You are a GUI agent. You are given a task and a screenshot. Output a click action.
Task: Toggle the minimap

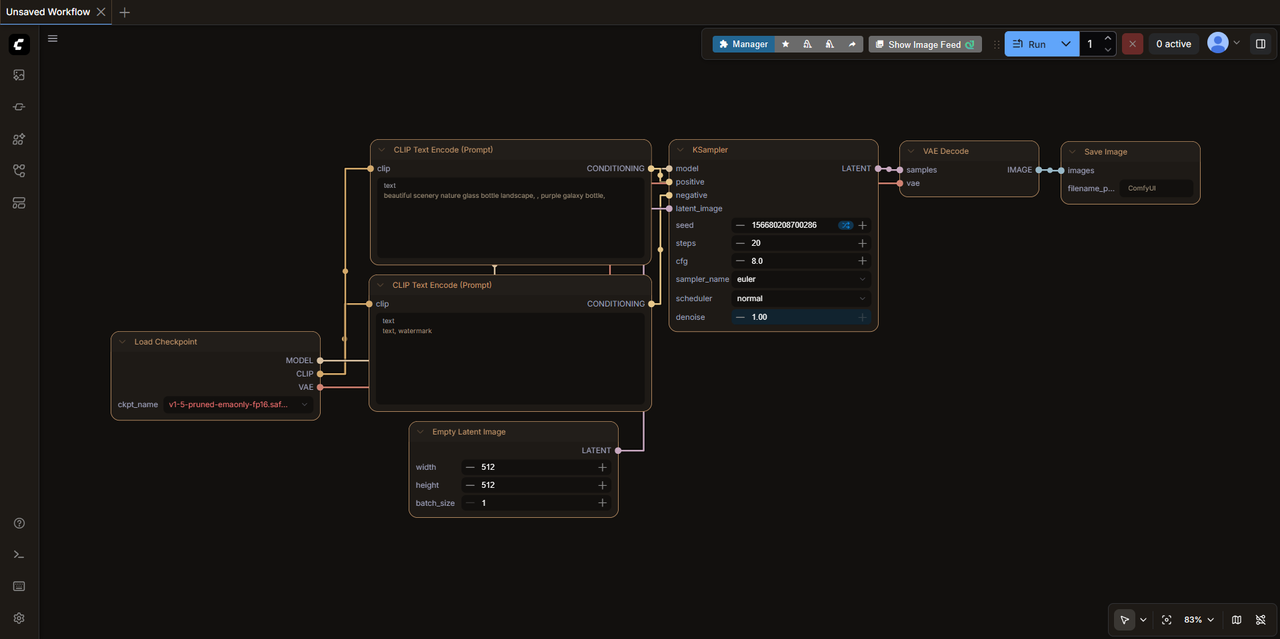(1237, 620)
